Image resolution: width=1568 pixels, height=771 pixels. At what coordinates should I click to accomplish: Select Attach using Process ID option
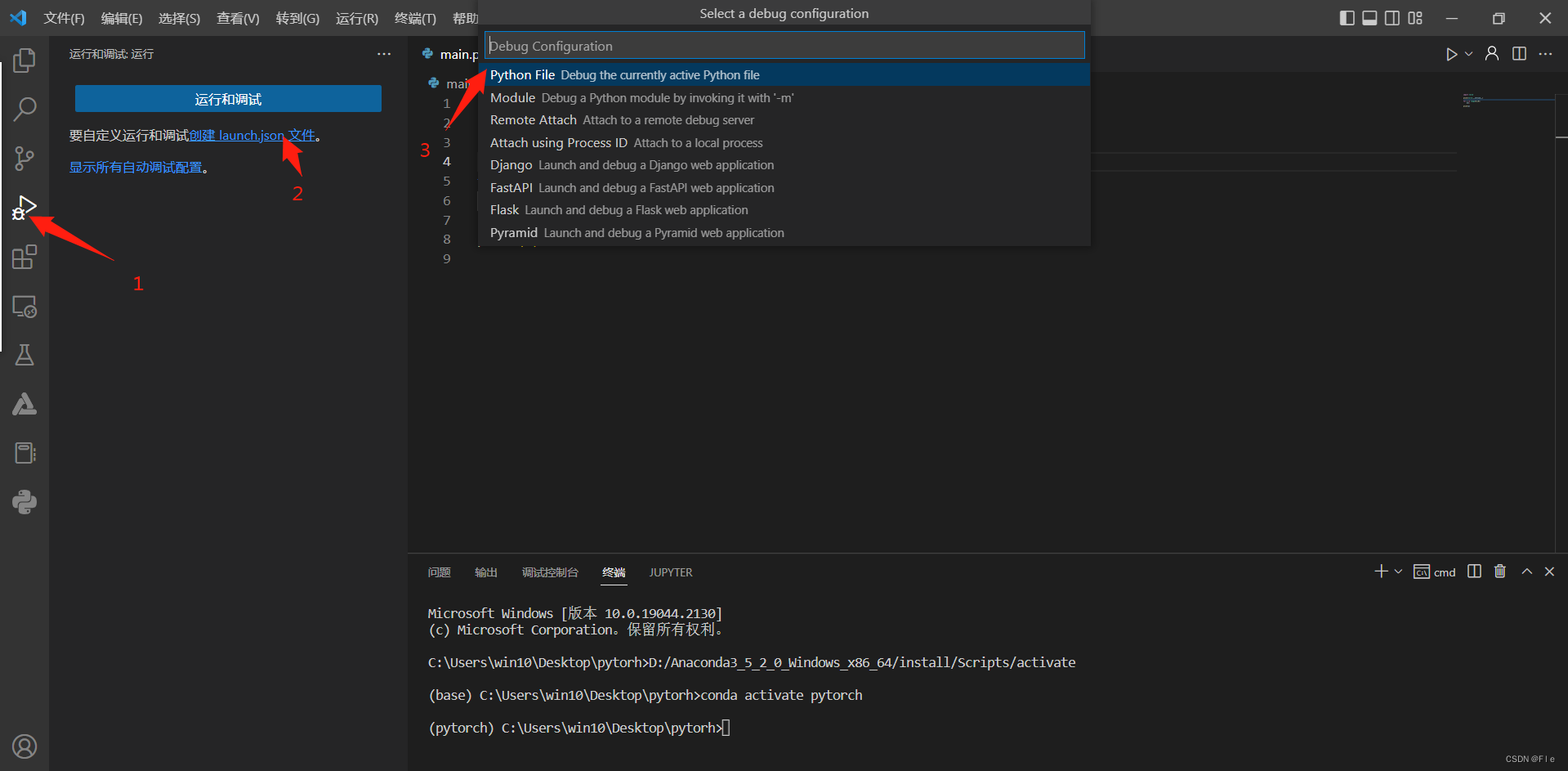784,142
